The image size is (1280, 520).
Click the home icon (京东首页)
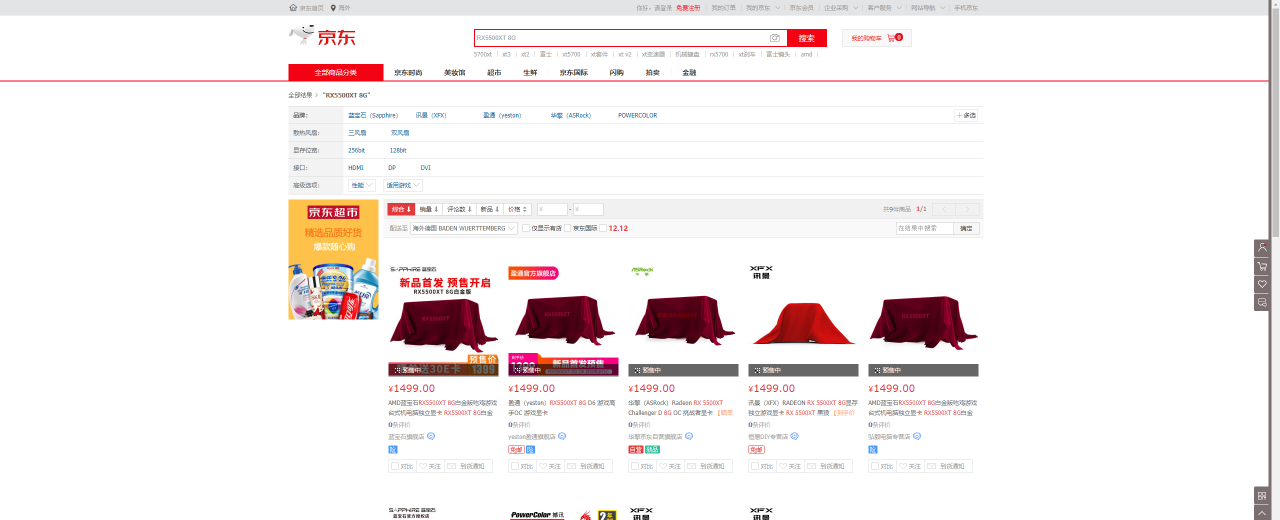(293, 7)
